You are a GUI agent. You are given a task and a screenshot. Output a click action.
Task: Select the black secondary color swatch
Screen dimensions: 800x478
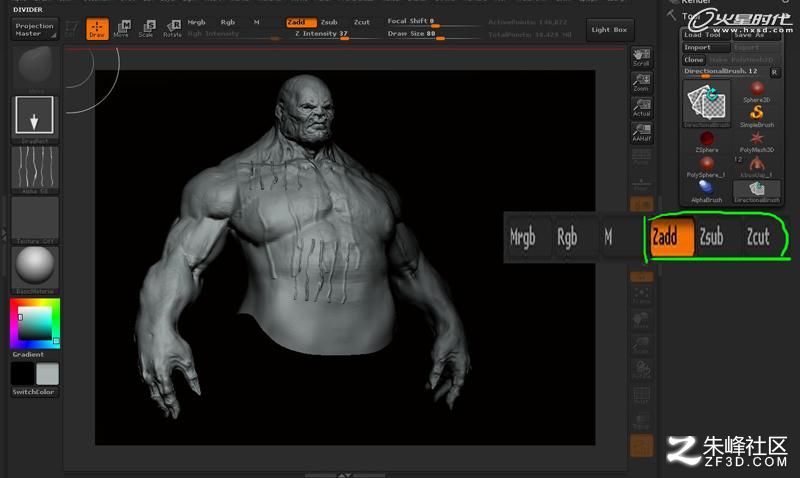[x=22, y=374]
